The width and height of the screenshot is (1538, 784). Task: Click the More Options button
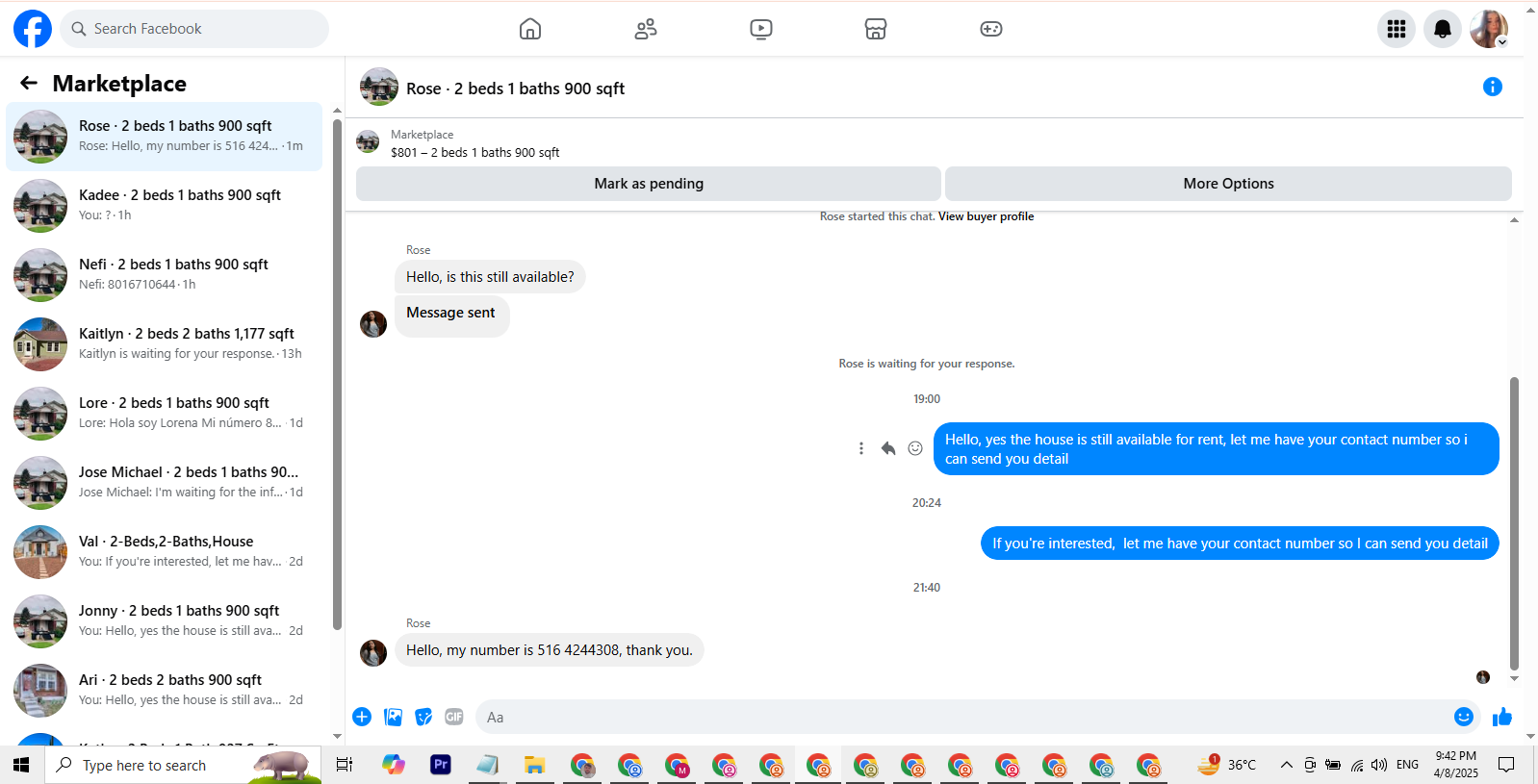tap(1228, 184)
